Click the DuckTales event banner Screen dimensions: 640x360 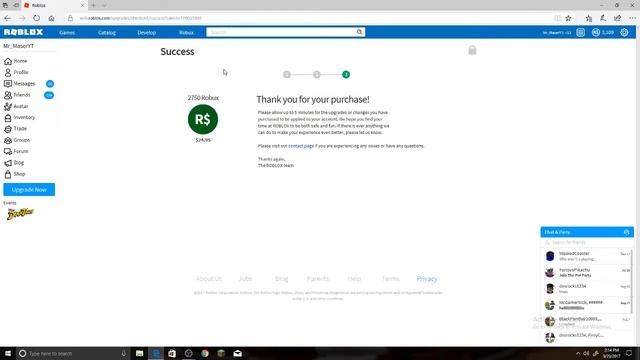click(20, 213)
